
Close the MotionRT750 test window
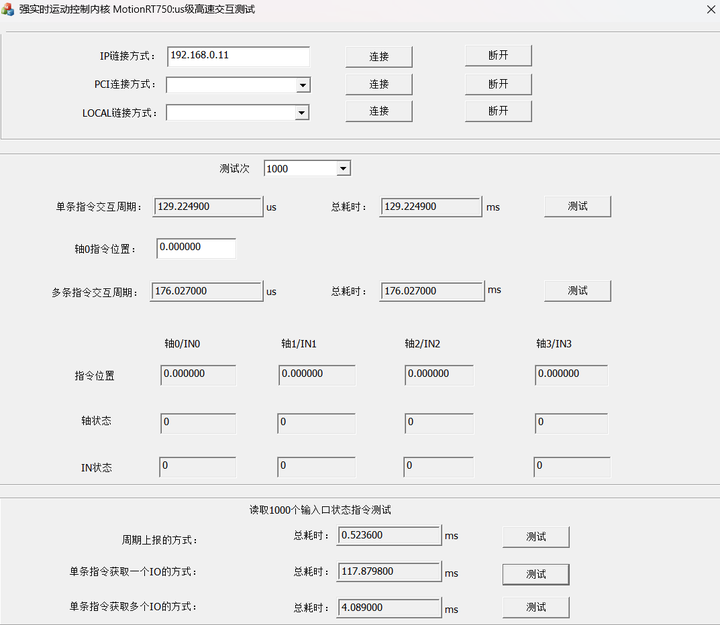(711, 9)
